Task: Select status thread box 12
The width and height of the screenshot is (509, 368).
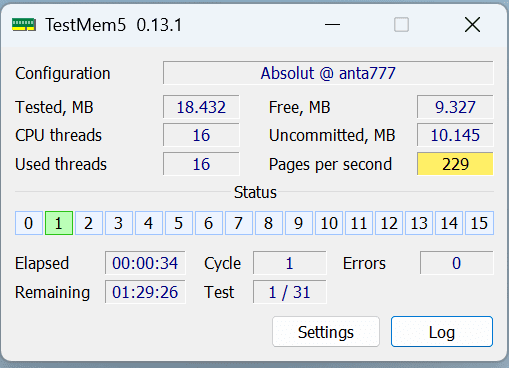Action: click(x=389, y=223)
